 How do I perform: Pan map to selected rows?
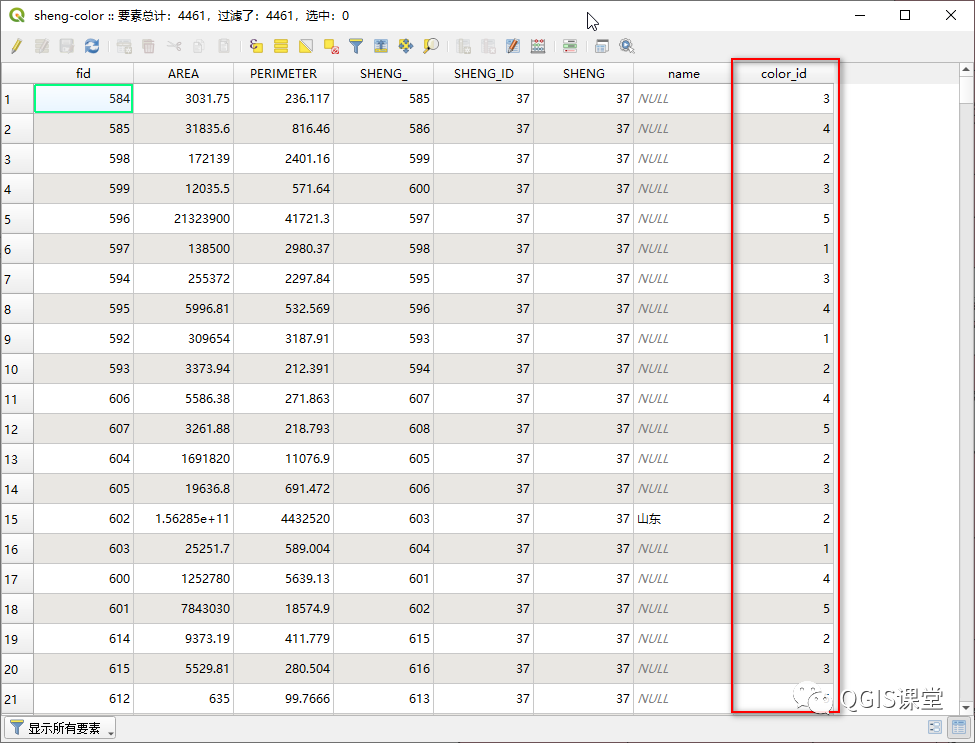click(x=406, y=46)
